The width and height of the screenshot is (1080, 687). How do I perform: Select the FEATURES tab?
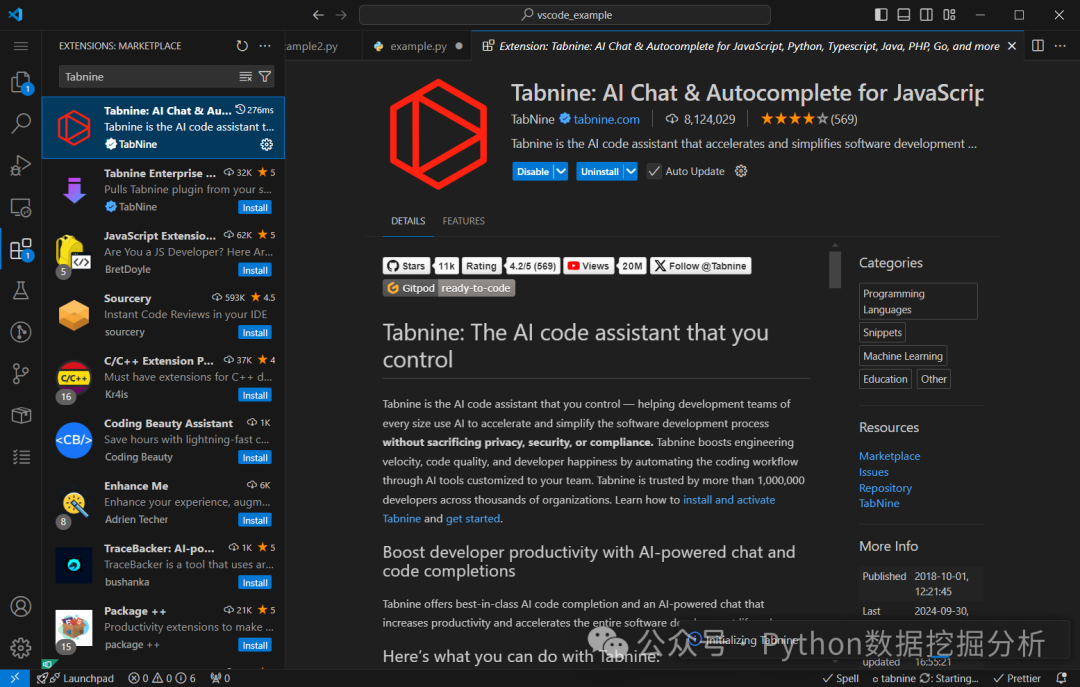(464, 221)
